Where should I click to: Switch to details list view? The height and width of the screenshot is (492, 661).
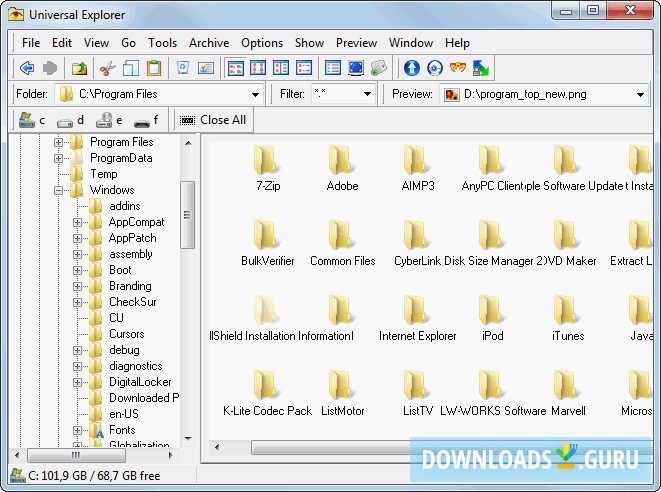pos(333,68)
